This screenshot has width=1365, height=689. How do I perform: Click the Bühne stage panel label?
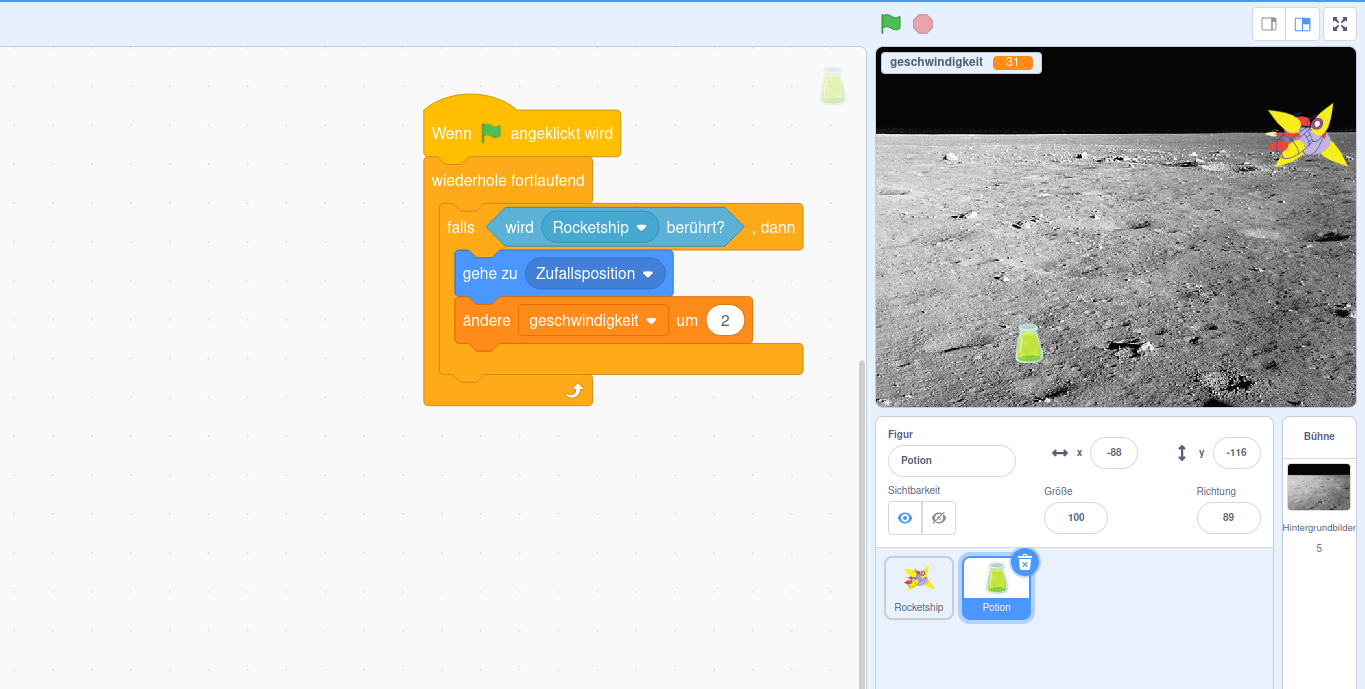click(1319, 436)
